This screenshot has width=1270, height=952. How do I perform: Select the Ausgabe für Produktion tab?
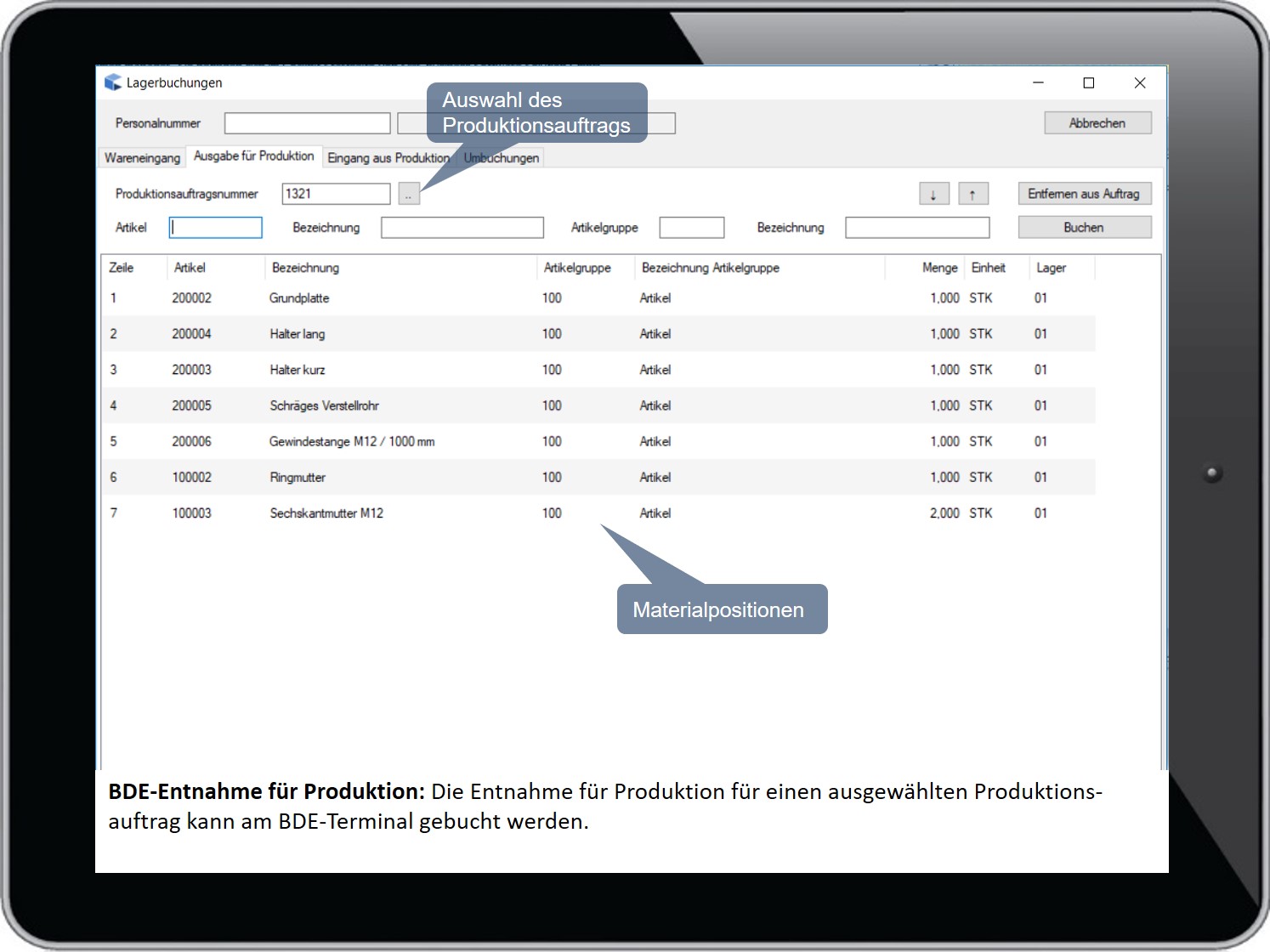click(253, 156)
